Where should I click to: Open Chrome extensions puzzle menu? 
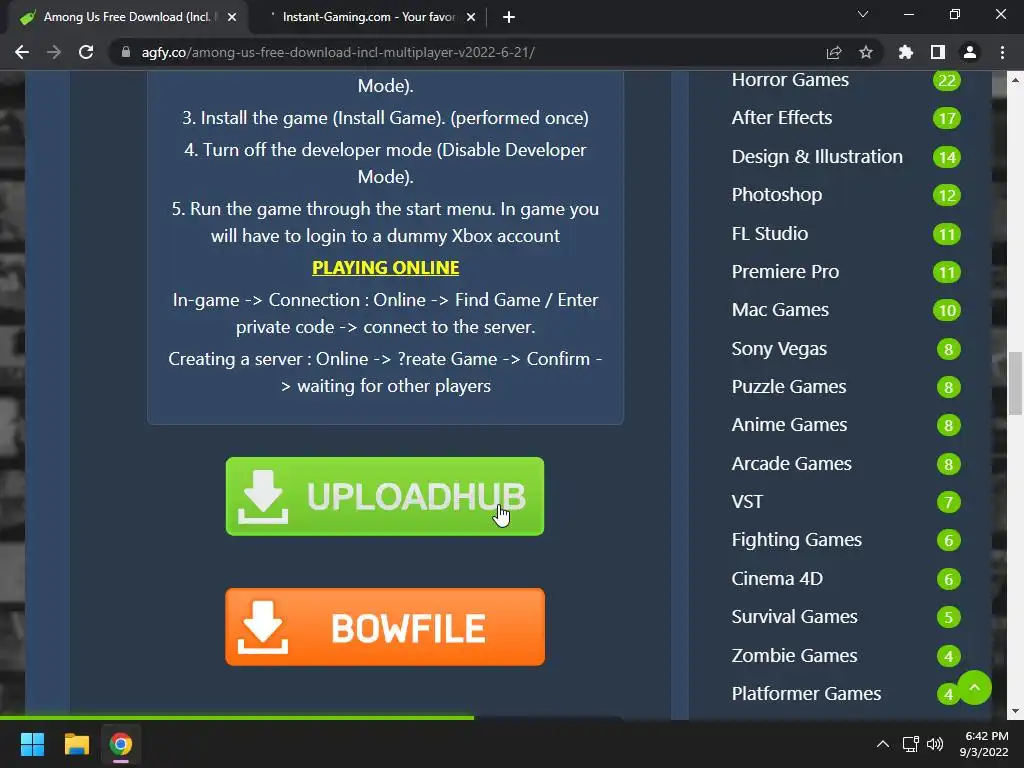pyautogui.click(x=905, y=52)
